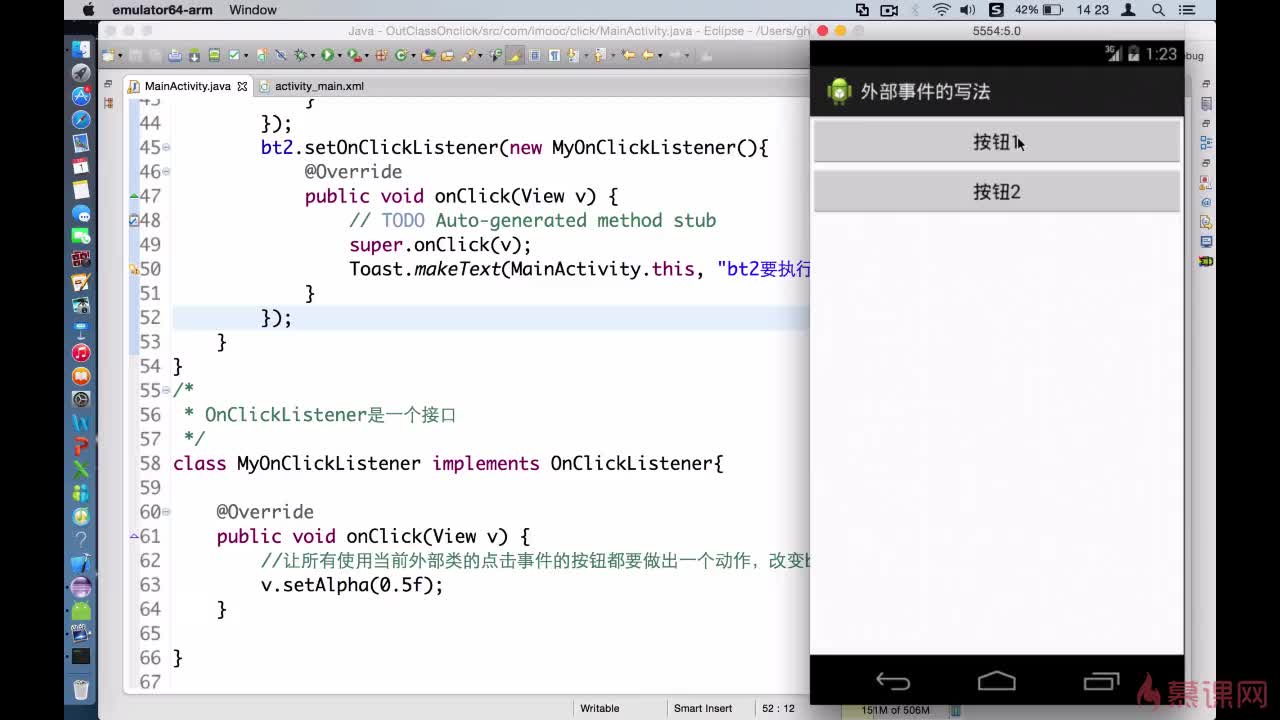Click the Android app icon in action bar
Viewport: 1280px width, 720px height.
pyautogui.click(x=838, y=92)
